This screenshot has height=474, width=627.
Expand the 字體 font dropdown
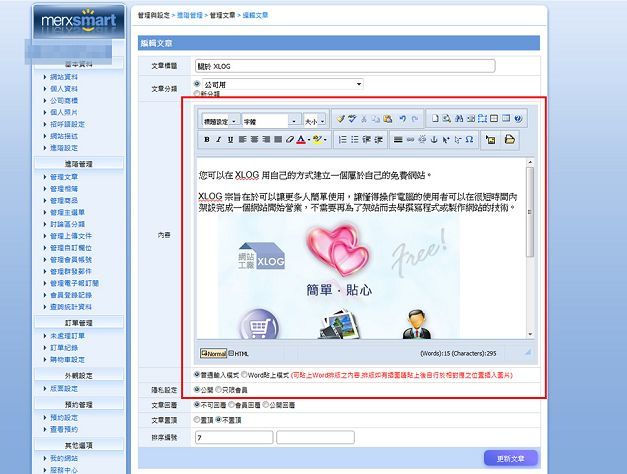pos(269,120)
